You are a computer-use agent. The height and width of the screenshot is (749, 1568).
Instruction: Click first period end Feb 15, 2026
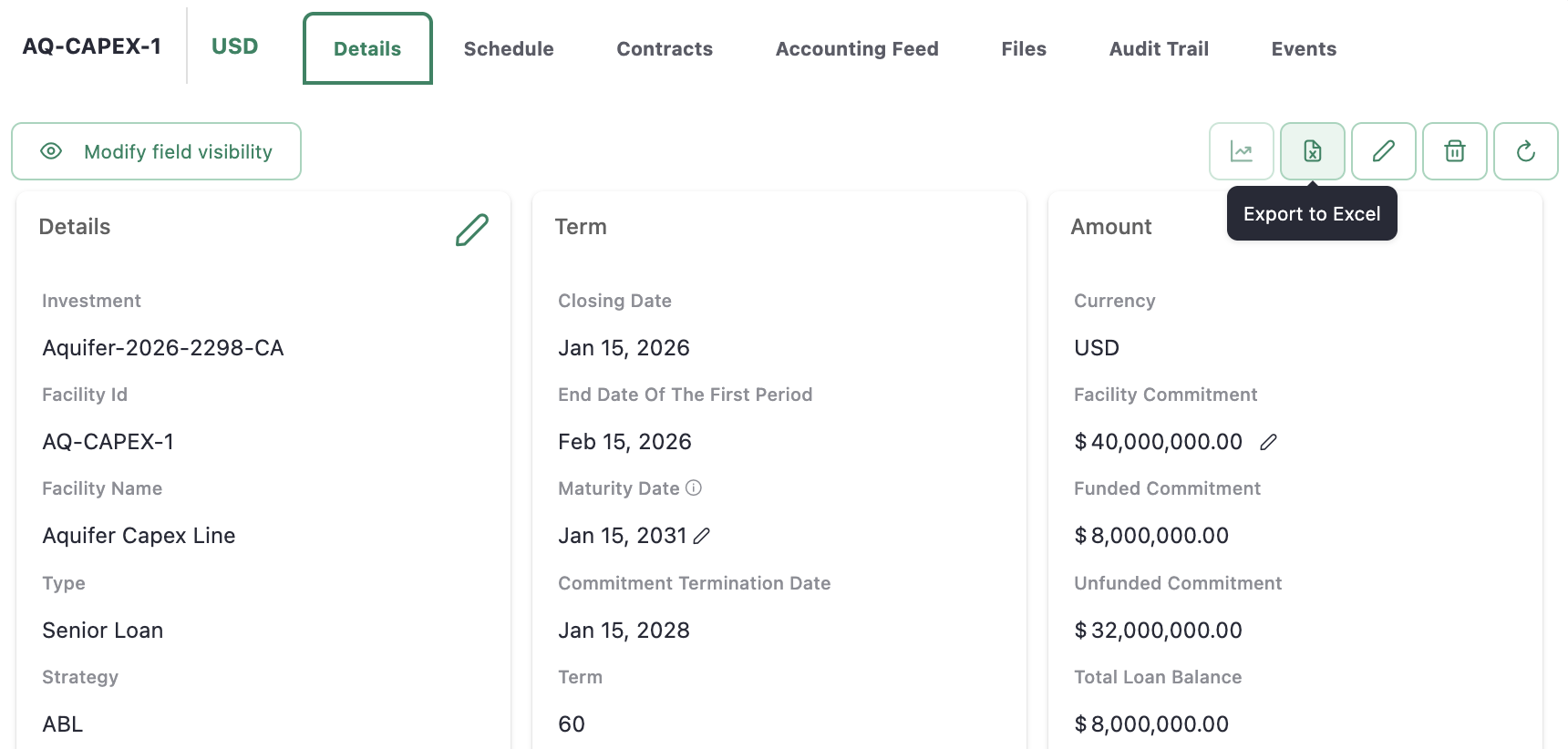(x=624, y=442)
